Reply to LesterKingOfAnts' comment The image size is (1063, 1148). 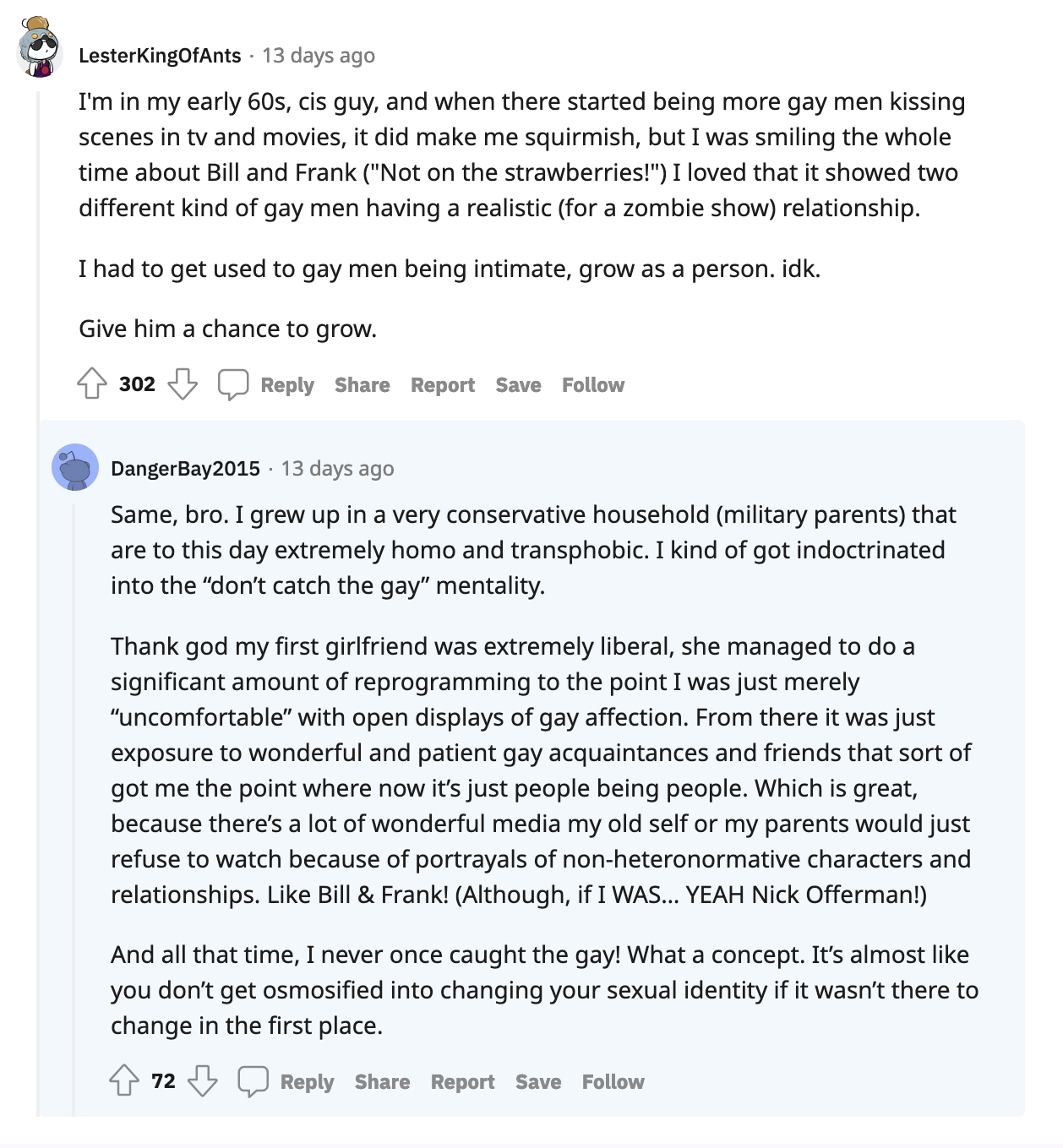[287, 385]
